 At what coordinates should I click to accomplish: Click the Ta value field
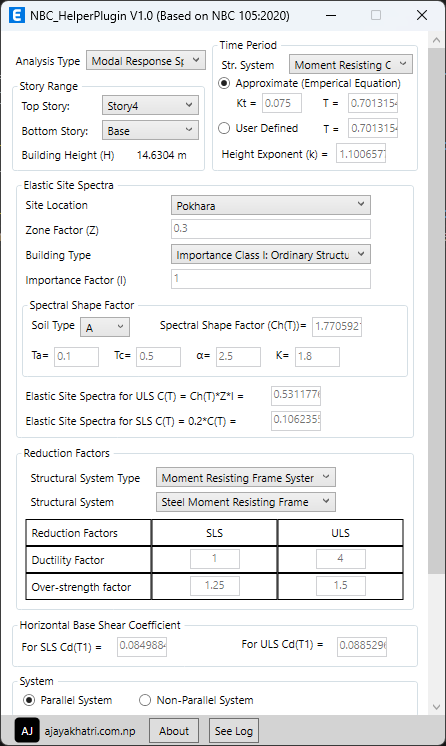[77, 357]
